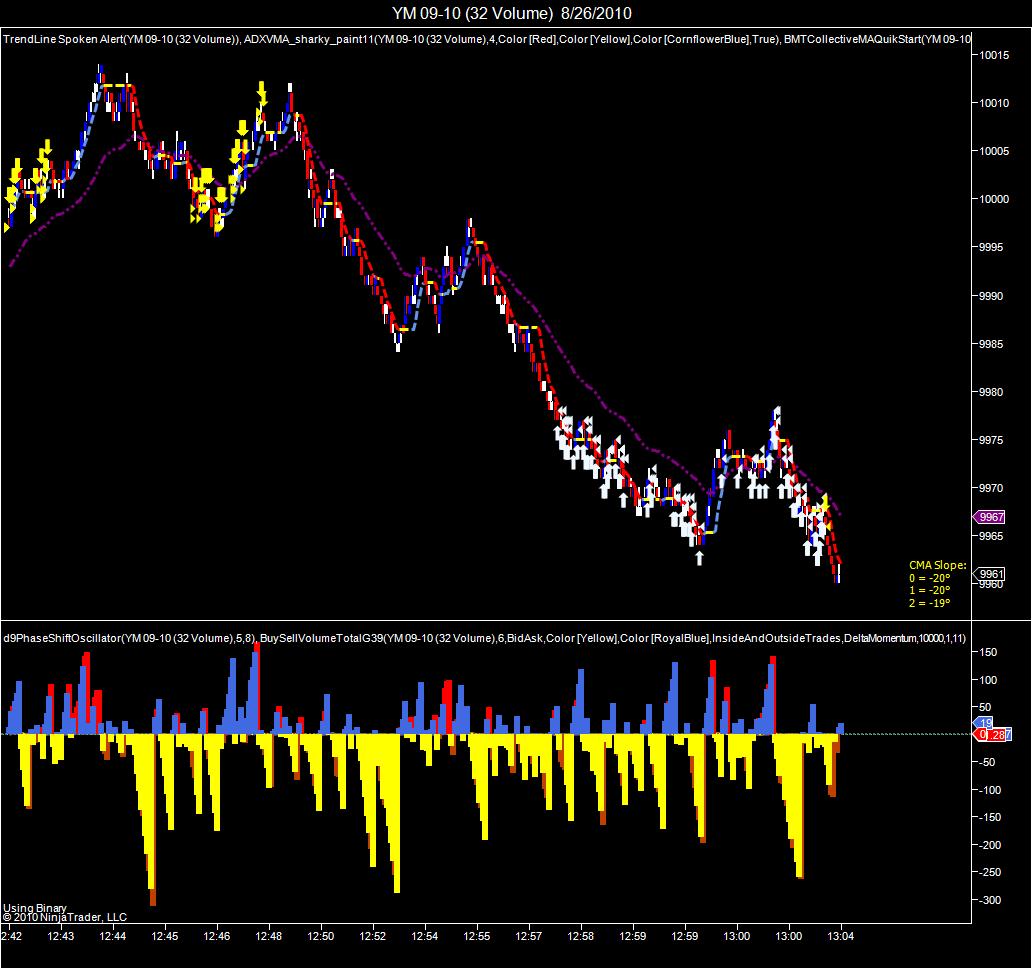The height and width of the screenshot is (969, 1032).
Task: Select the TrendLine Spoken Alert indicator label
Action: click(x=122, y=39)
